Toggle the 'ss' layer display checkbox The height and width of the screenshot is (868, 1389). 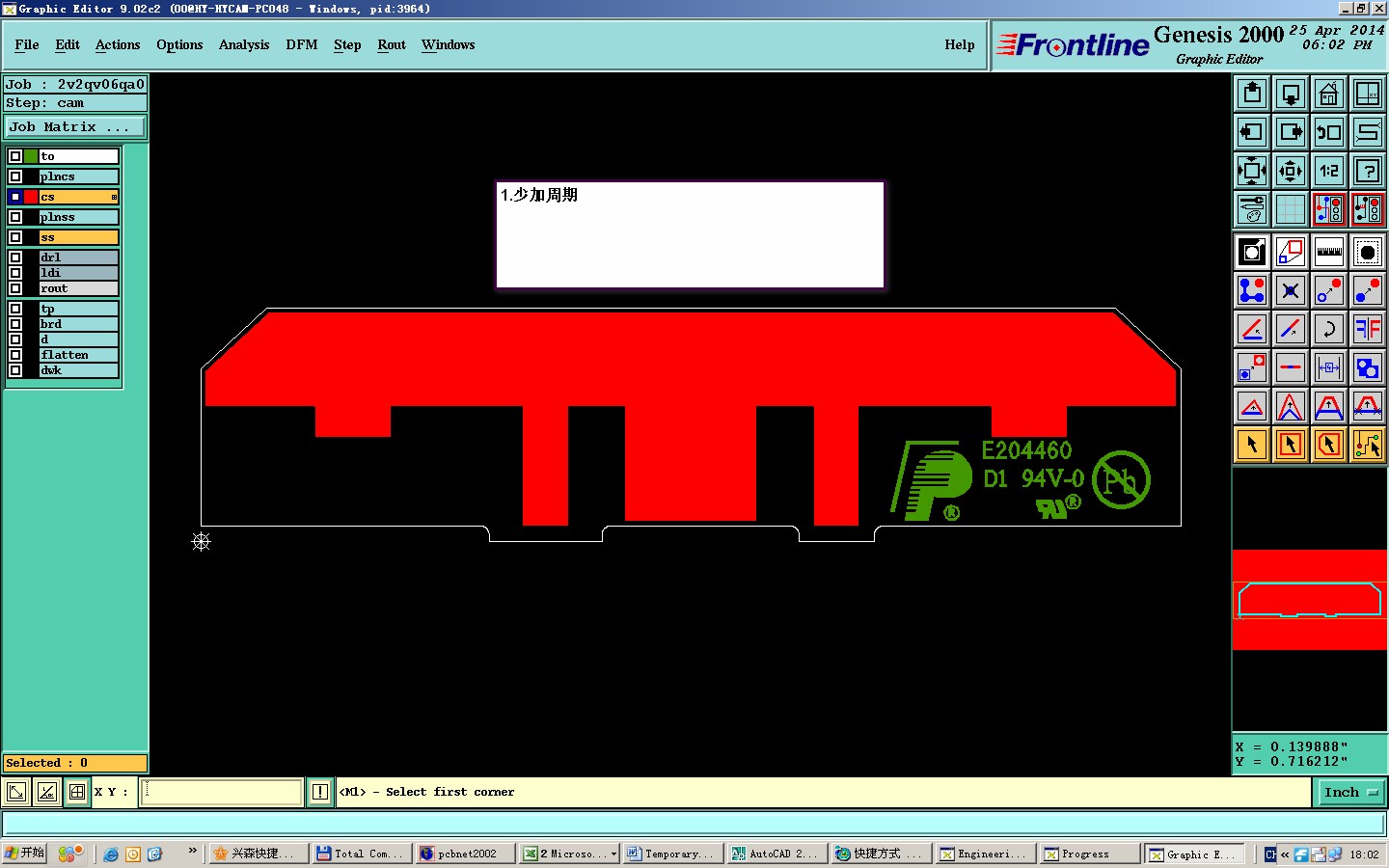[15, 237]
